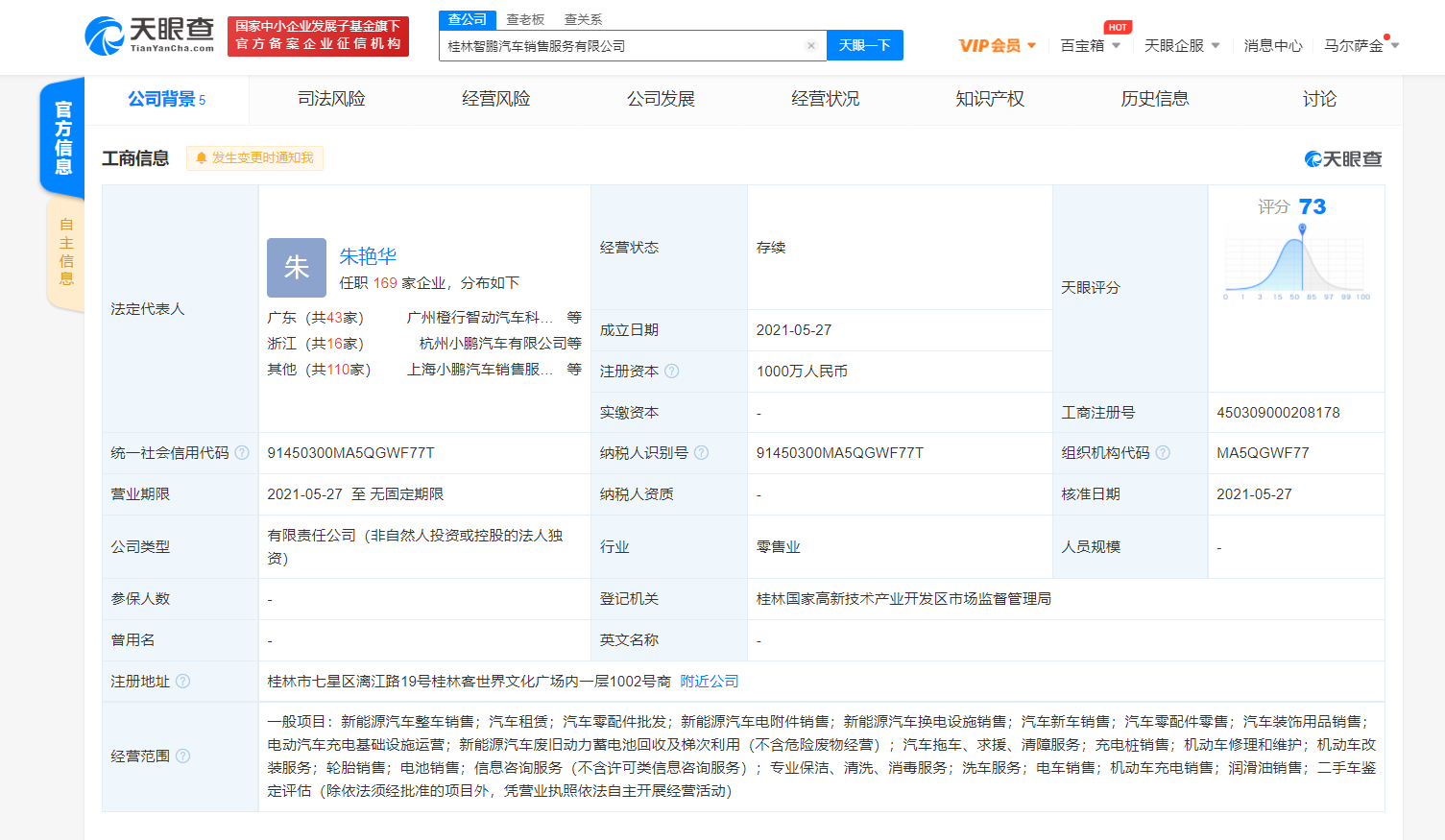Image resolution: width=1445 pixels, height=840 pixels.
Task: Click the score distribution chart marker
Action: tap(1302, 229)
